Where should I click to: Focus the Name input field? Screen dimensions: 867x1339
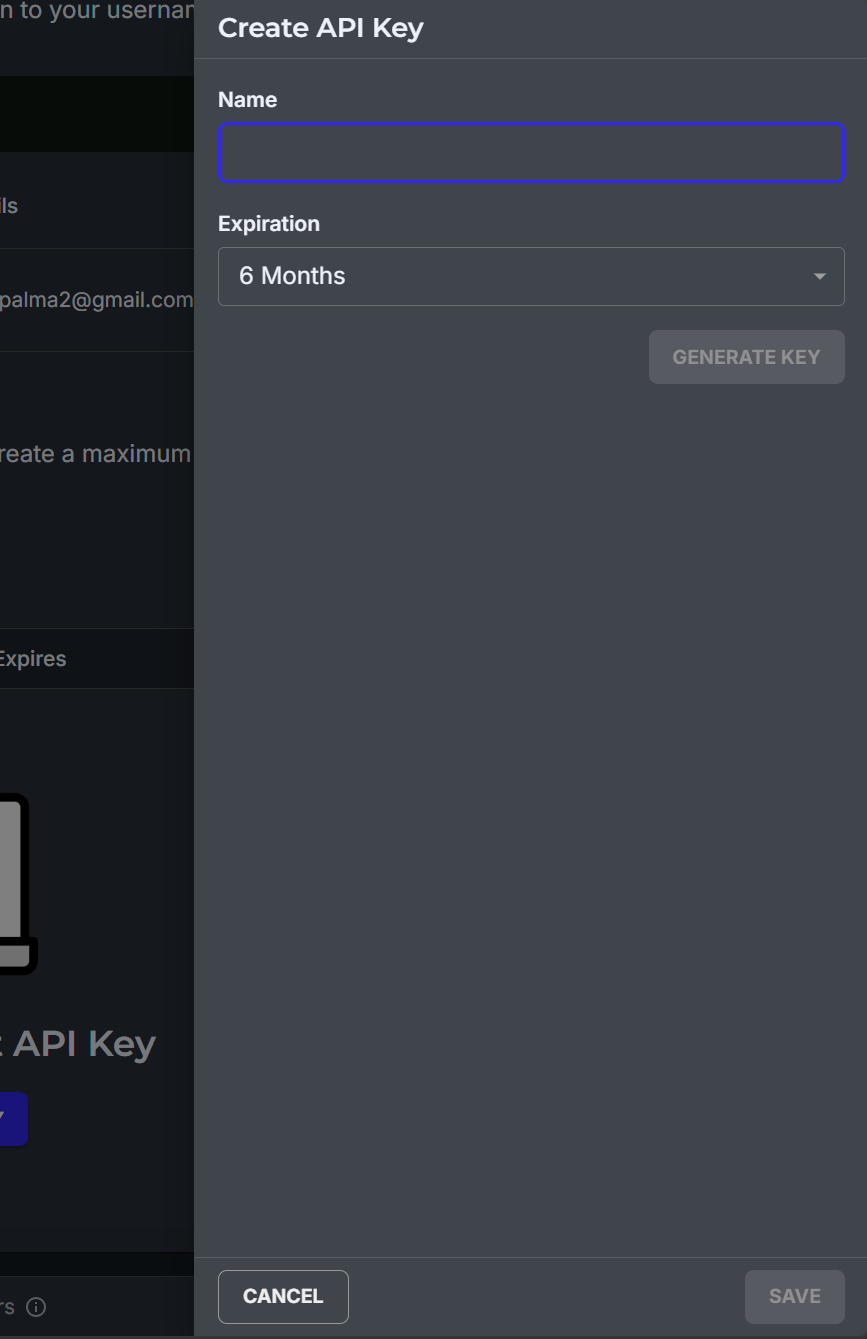[531, 152]
